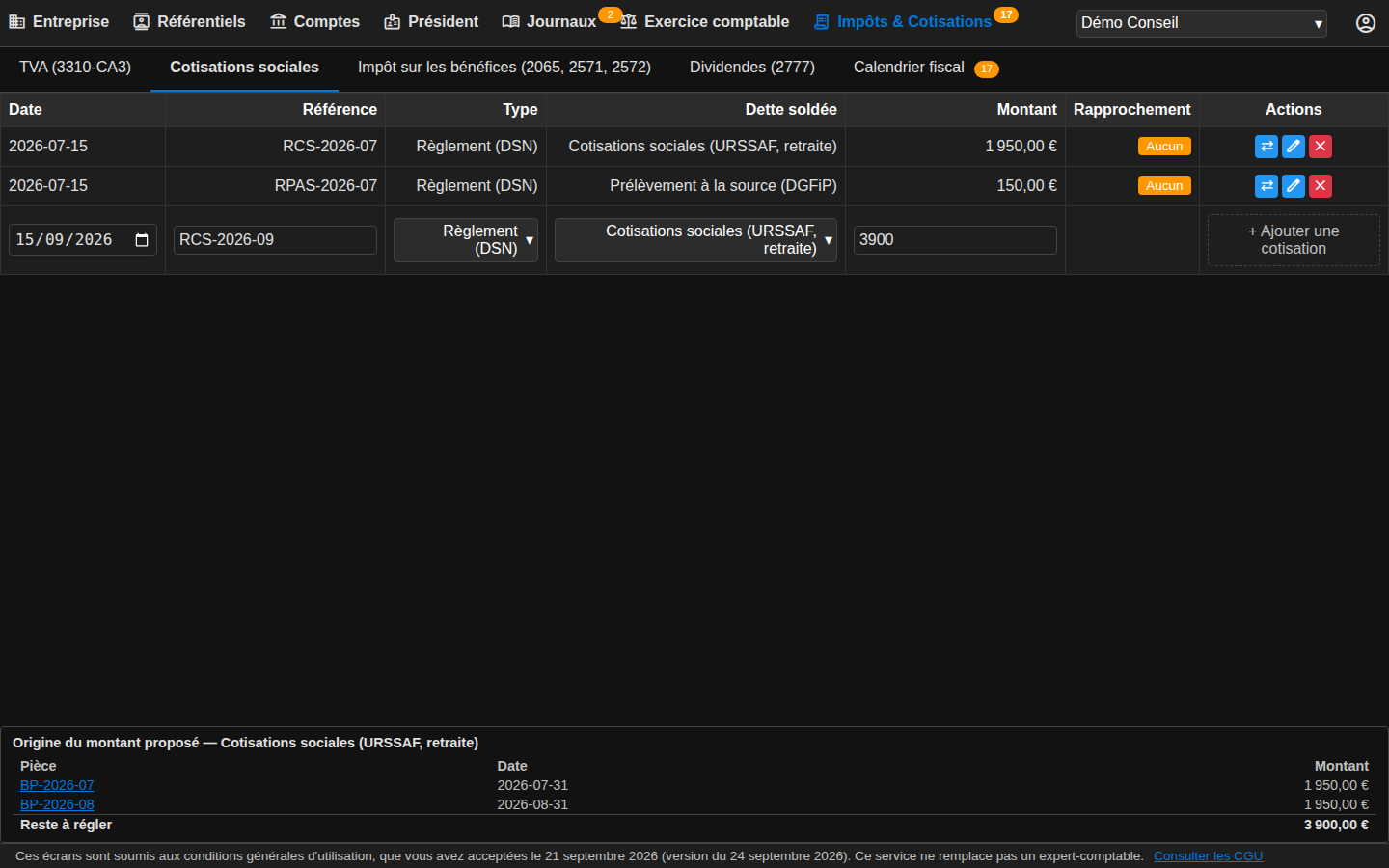Click the reconcile icon for RPAS-2026-07
Image resolution: width=1389 pixels, height=868 pixels.
click(x=1266, y=186)
